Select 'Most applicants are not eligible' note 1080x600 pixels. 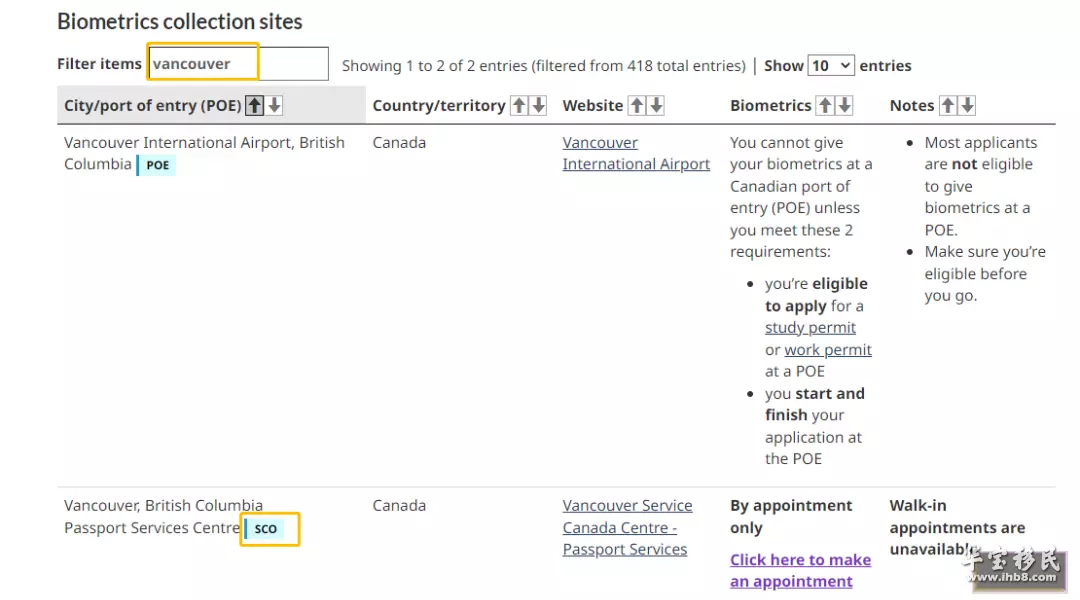tap(980, 186)
